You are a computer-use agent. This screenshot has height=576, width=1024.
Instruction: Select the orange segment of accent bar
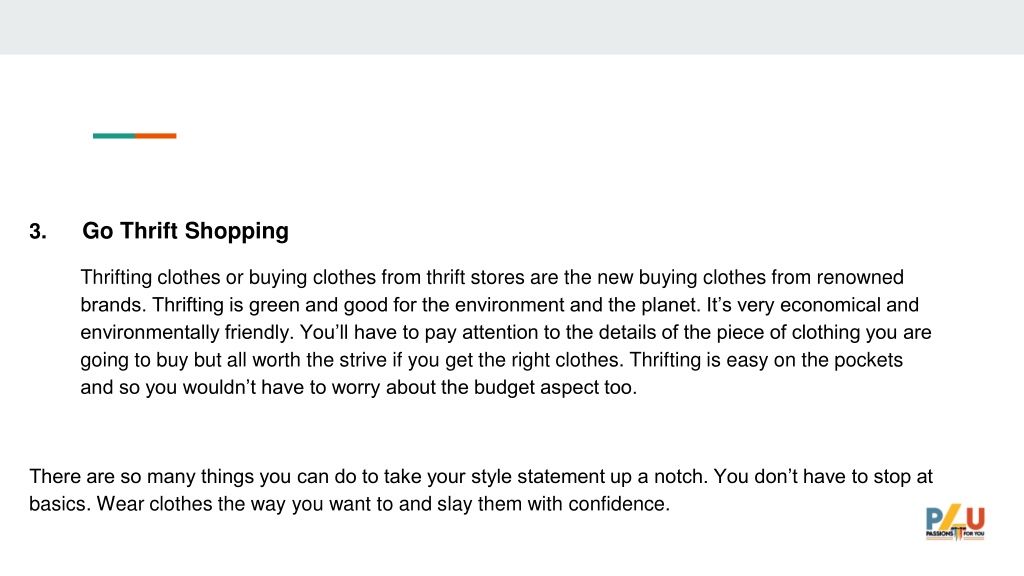pos(155,136)
